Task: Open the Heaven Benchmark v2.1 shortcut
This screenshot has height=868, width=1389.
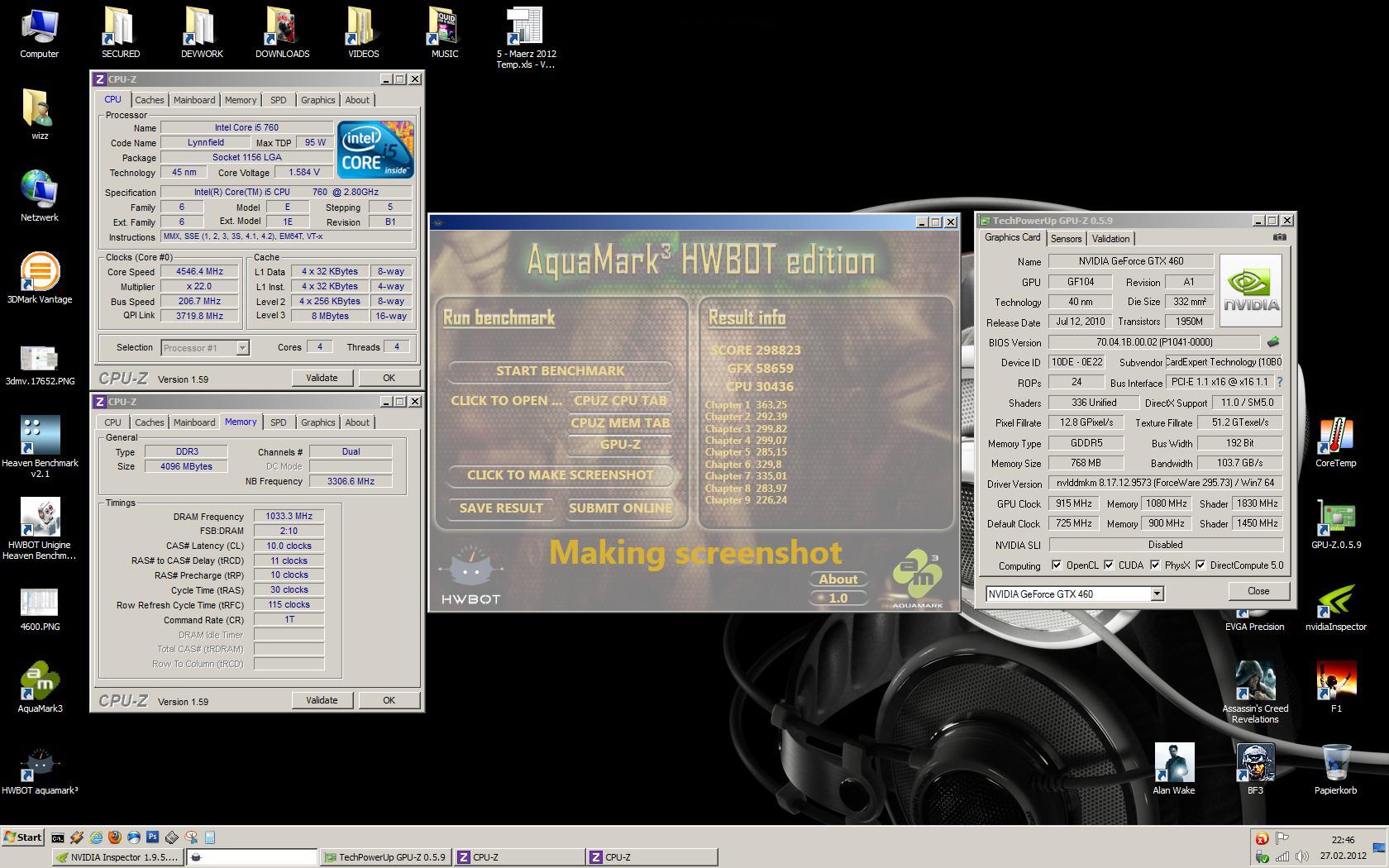Action: [40, 446]
